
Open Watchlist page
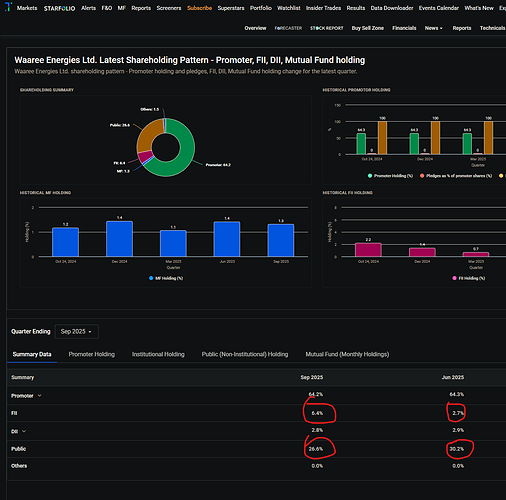(289, 8)
